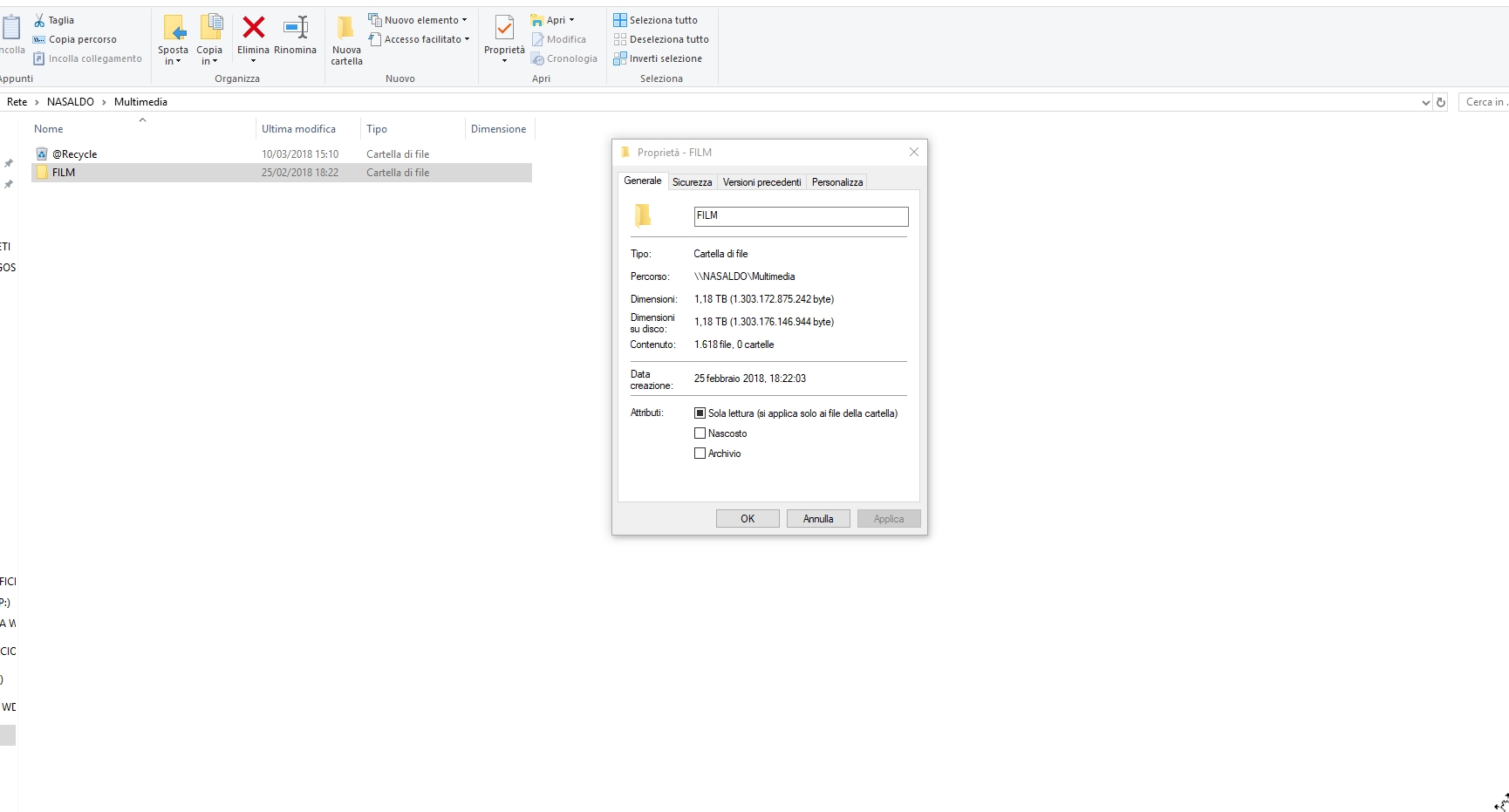Refresh the folder view in address bar
The height and width of the screenshot is (812, 1509).
(x=1441, y=102)
